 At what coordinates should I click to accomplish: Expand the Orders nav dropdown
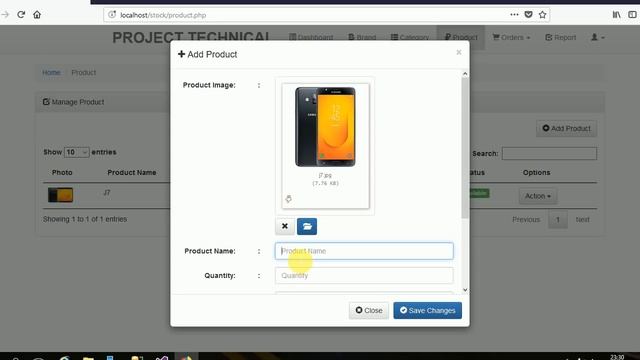pyautogui.click(x=511, y=37)
